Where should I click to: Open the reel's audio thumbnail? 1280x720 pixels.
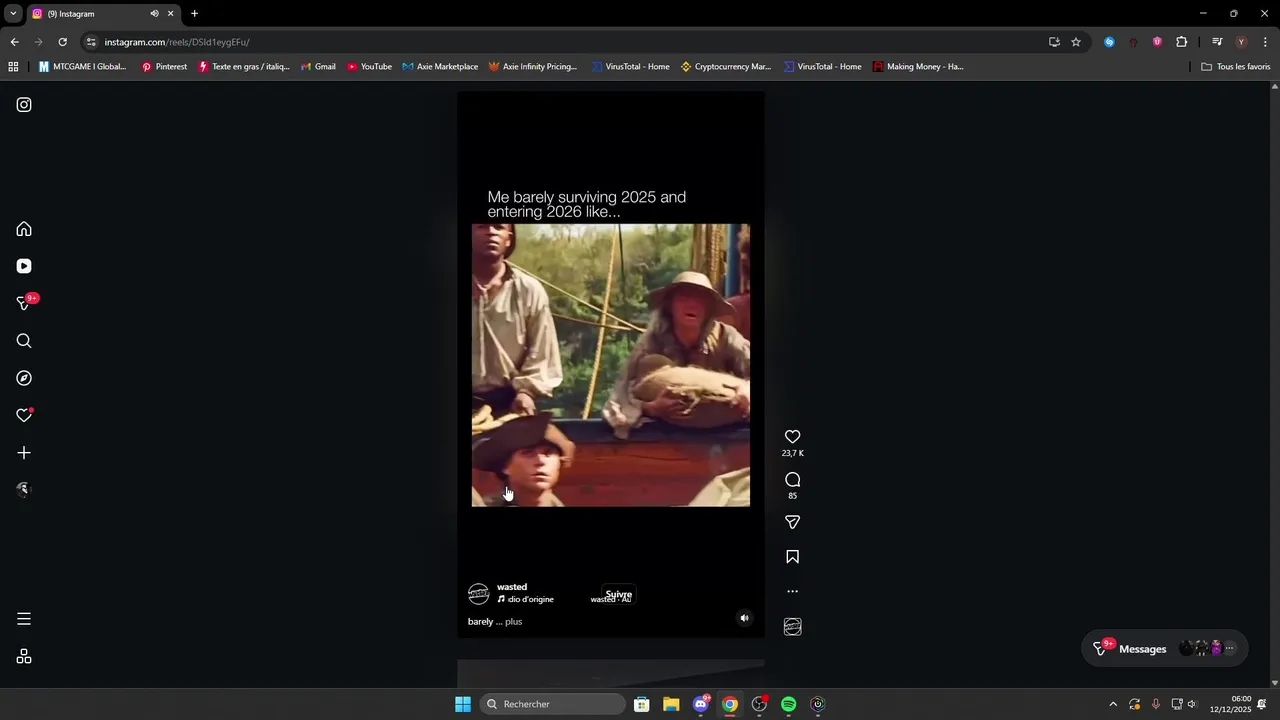(792, 627)
